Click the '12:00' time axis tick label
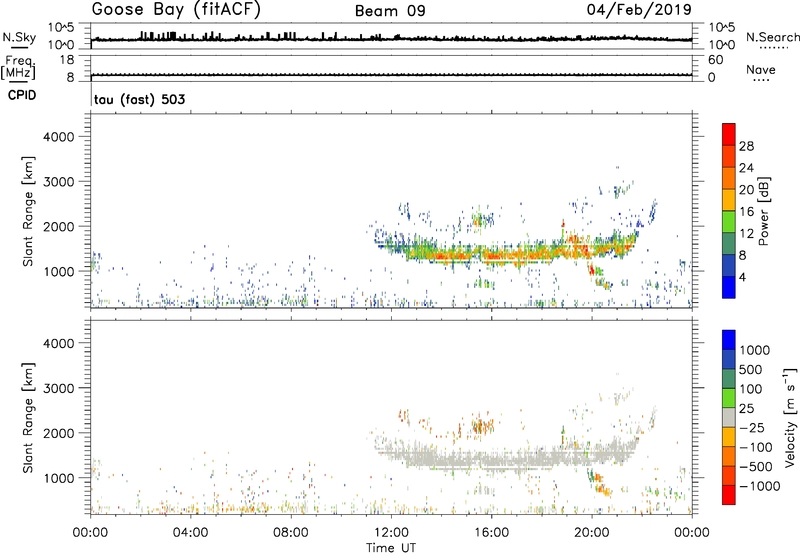Viewport: 800px width, 554px height. 391,533
